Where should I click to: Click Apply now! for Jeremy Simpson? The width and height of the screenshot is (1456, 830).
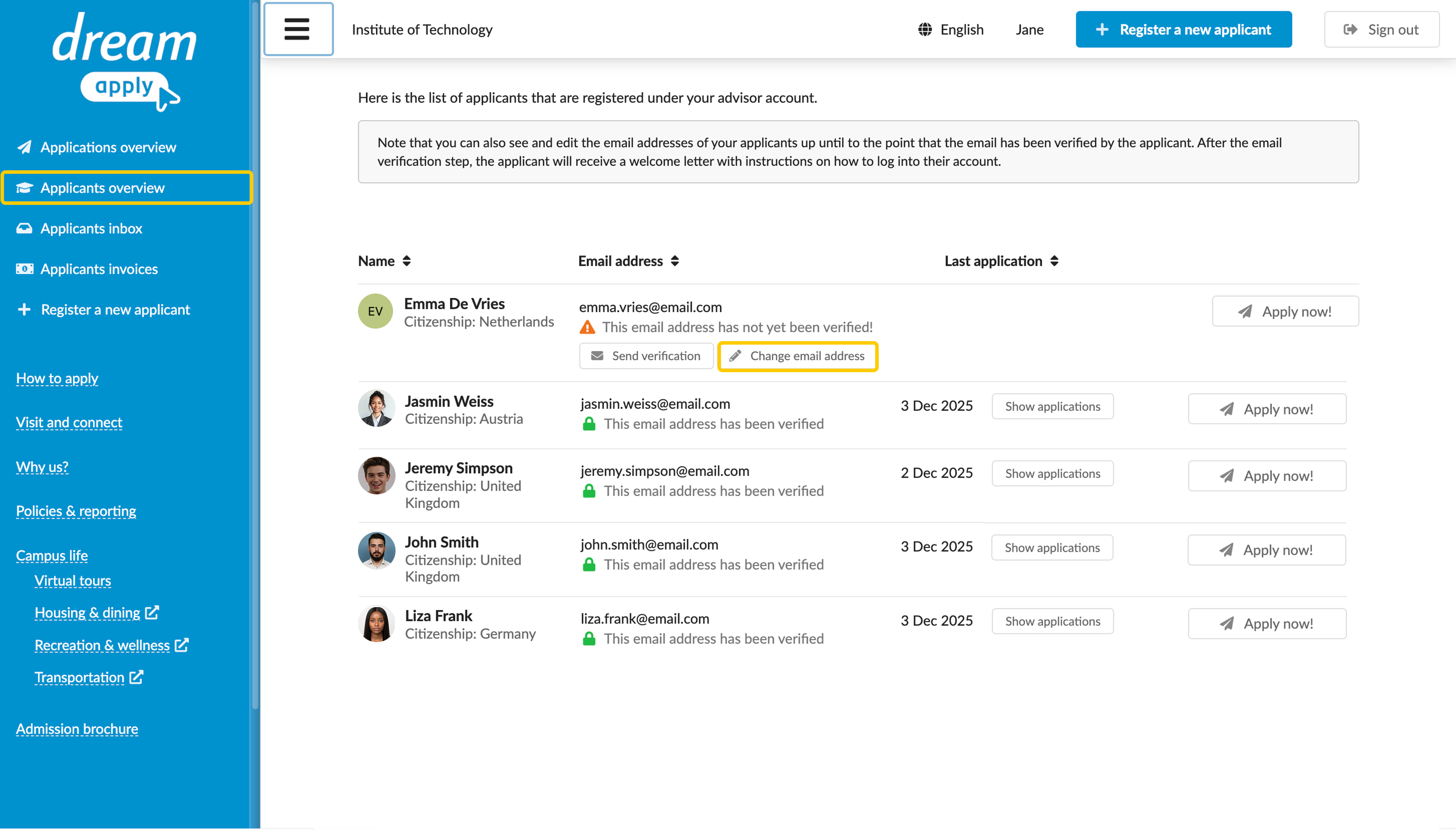[1267, 475]
